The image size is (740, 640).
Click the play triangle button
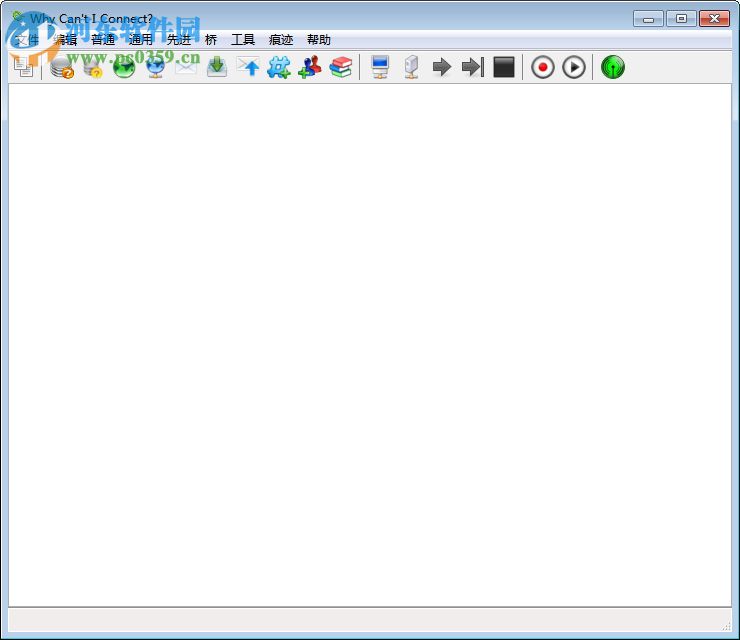(x=574, y=67)
